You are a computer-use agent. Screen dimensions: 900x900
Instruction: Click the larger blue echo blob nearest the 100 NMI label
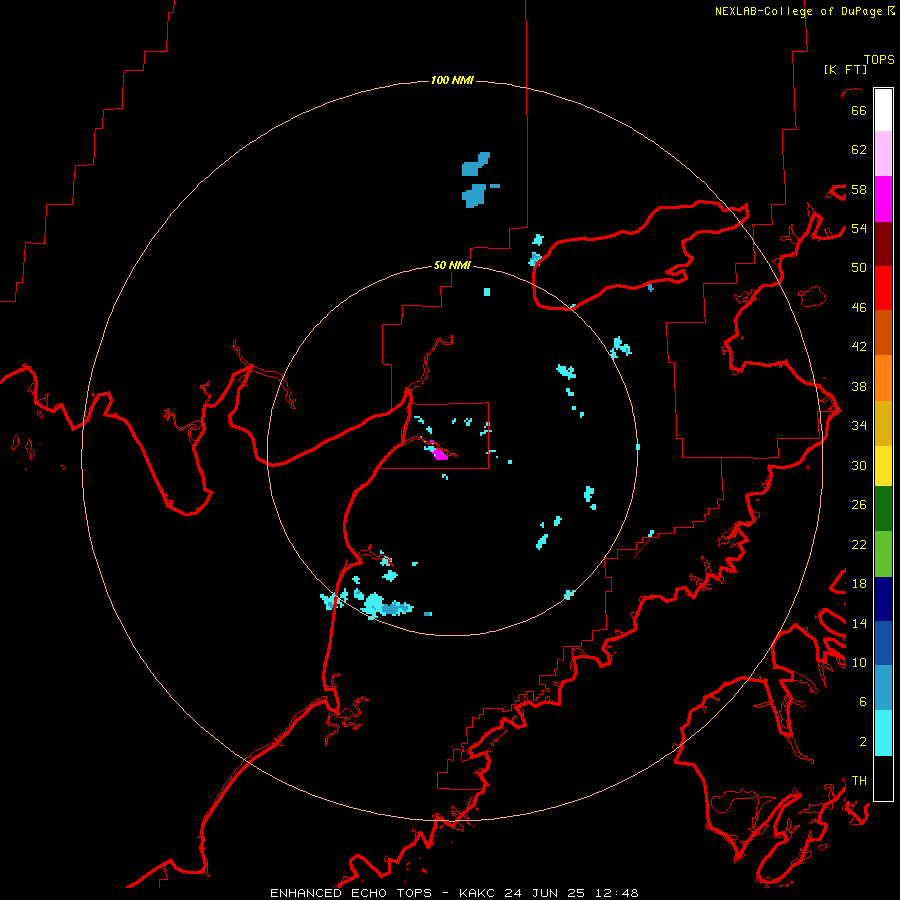point(476,164)
